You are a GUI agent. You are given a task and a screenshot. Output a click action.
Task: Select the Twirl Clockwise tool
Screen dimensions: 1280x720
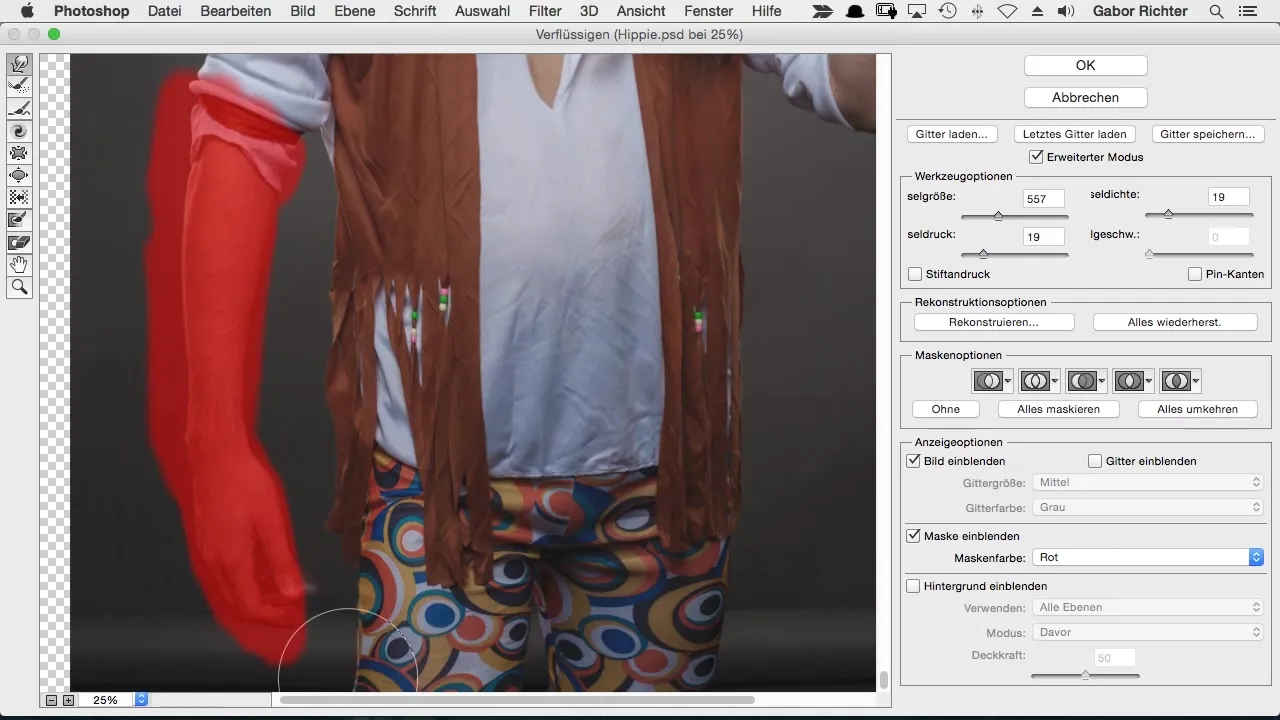[20, 131]
